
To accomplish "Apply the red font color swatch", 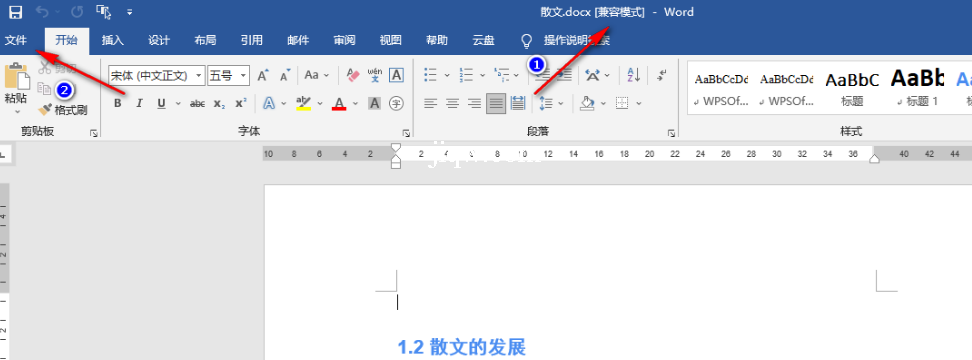I will [338, 103].
